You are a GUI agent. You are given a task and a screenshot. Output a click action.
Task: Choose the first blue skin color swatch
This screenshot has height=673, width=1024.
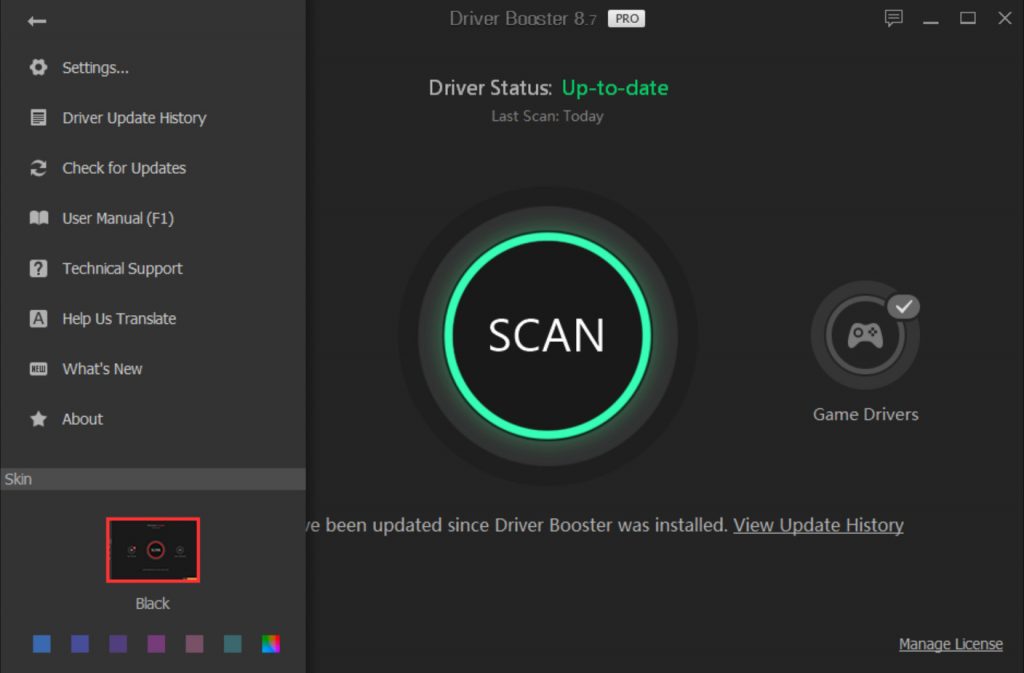[x=42, y=644]
